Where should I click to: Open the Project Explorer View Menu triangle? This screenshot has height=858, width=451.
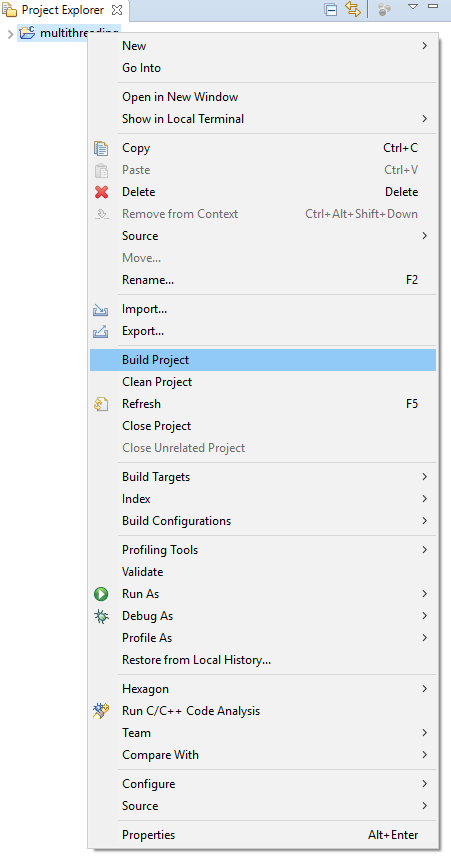click(x=413, y=7)
